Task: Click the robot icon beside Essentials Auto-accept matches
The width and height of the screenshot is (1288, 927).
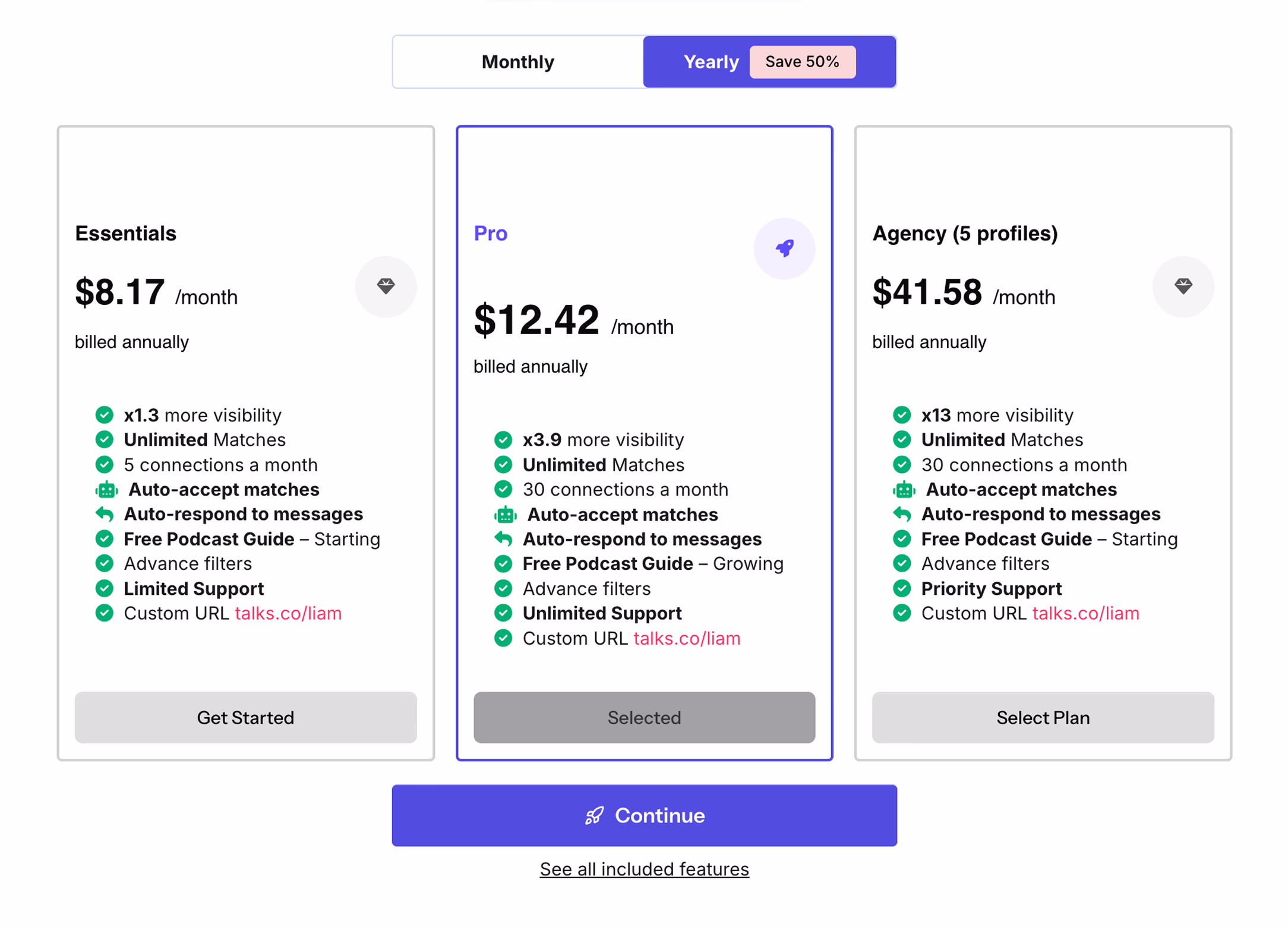Action: (x=106, y=490)
